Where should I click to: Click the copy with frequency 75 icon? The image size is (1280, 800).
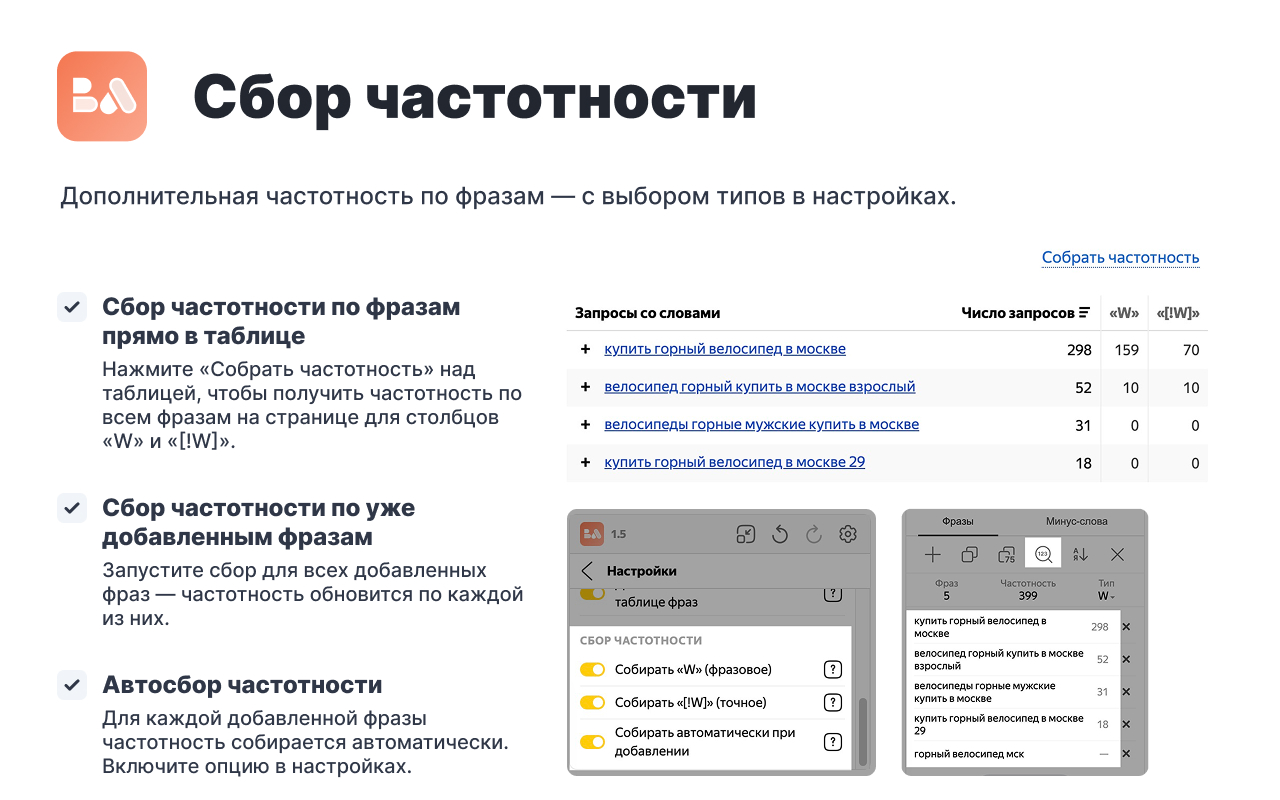pyautogui.click(x=1006, y=554)
